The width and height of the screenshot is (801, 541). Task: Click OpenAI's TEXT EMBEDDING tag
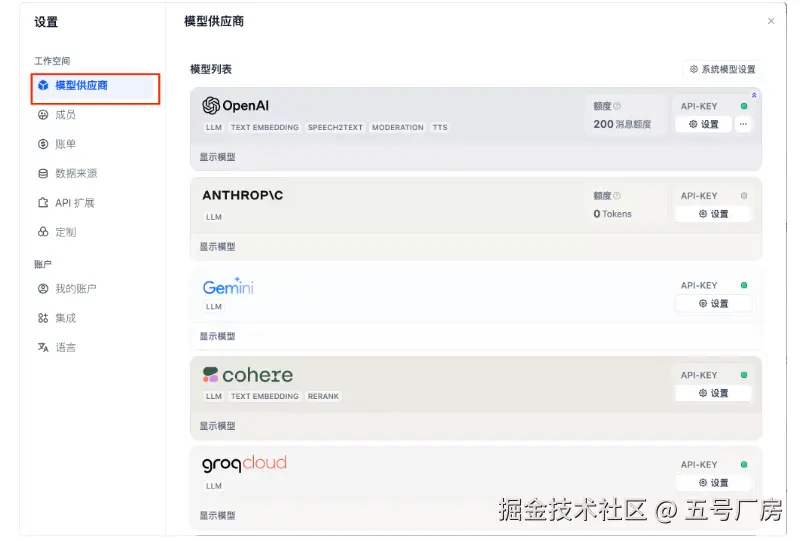pyautogui.click(x=265, y=128)
